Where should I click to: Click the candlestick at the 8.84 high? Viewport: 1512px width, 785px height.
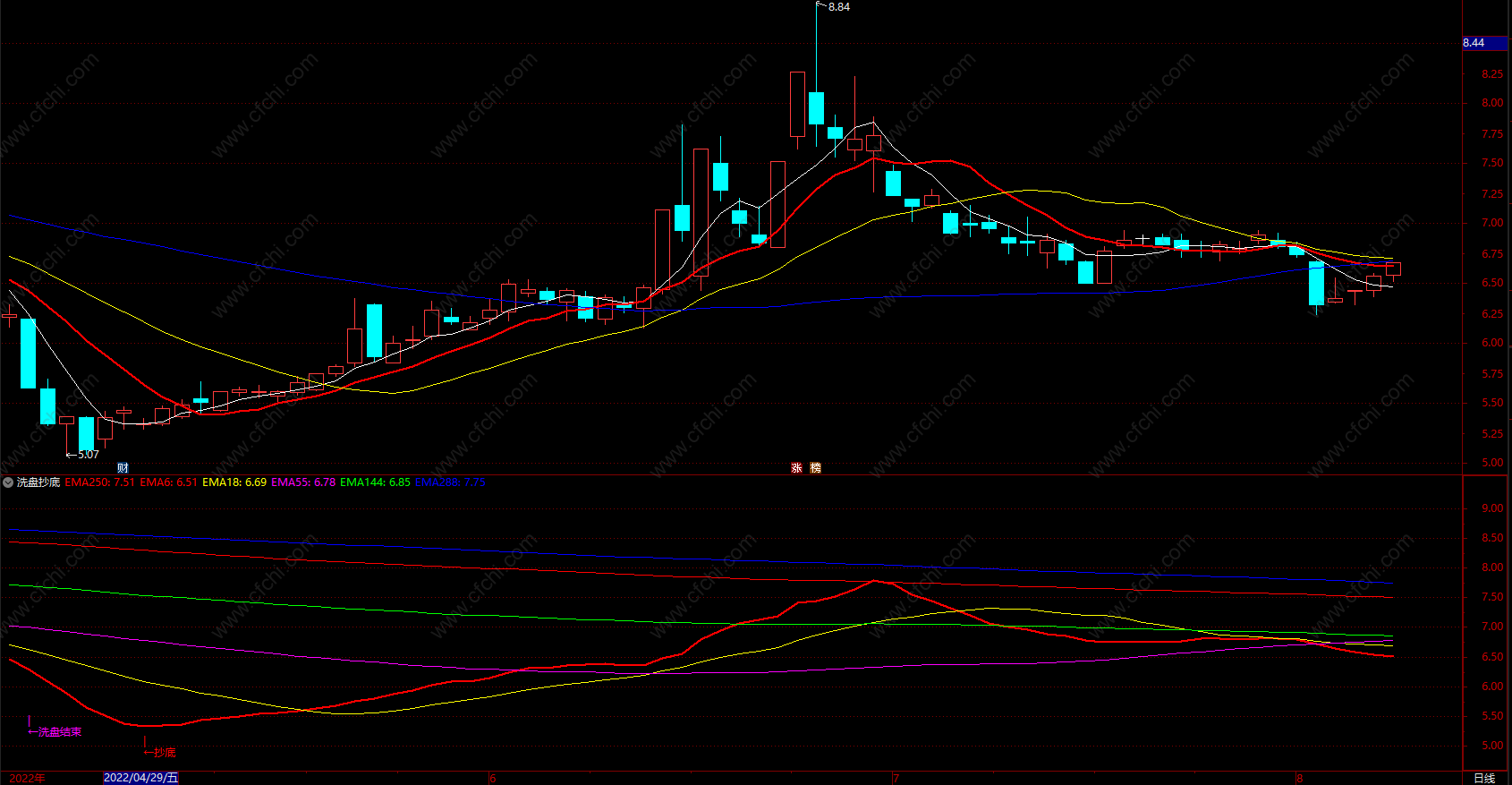[816, 107]
